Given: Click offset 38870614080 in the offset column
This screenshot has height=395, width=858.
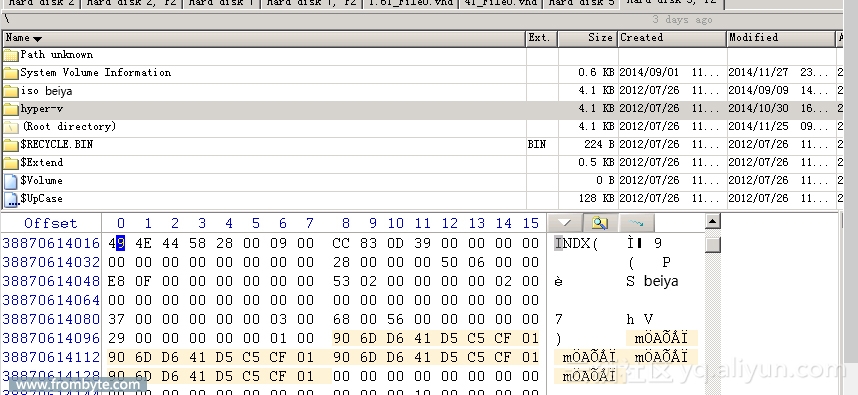Looking at the screenshot, I should tap(51, 320).
